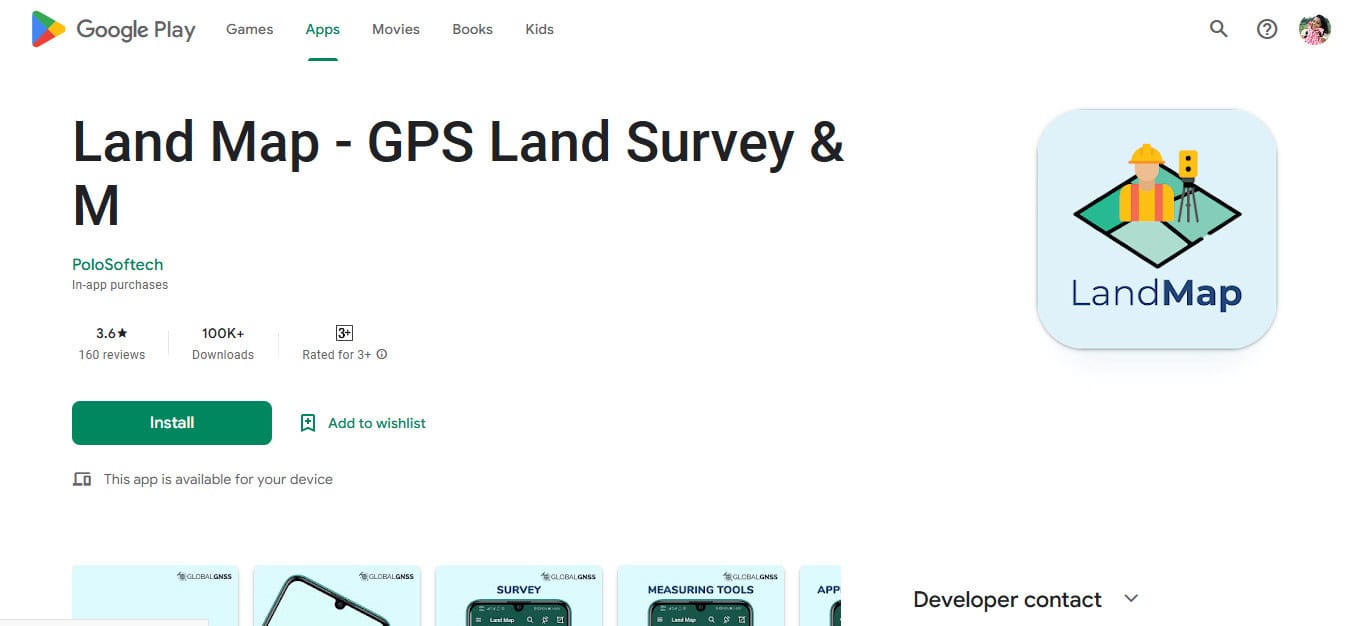Click the 3+ rating badge
The width and height of the screenshot is (1346, 626).
(x=344, y=333)
